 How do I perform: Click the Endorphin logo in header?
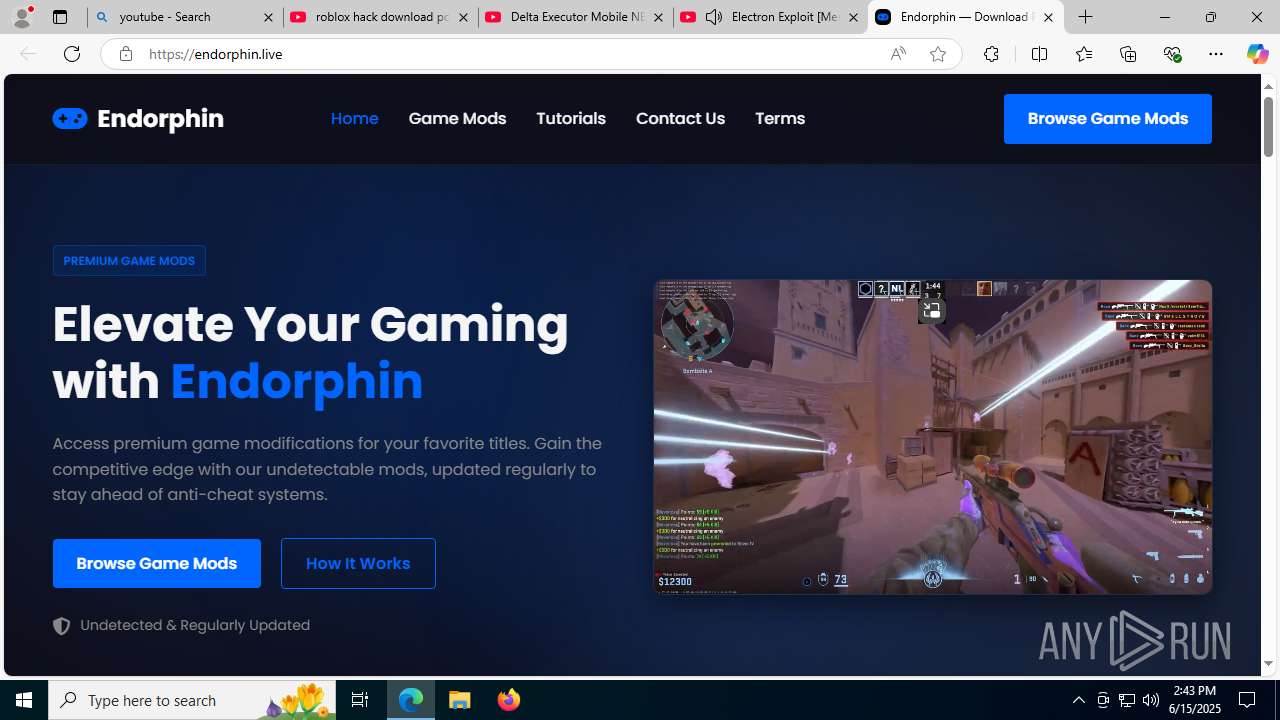click(x=138, y=118)
